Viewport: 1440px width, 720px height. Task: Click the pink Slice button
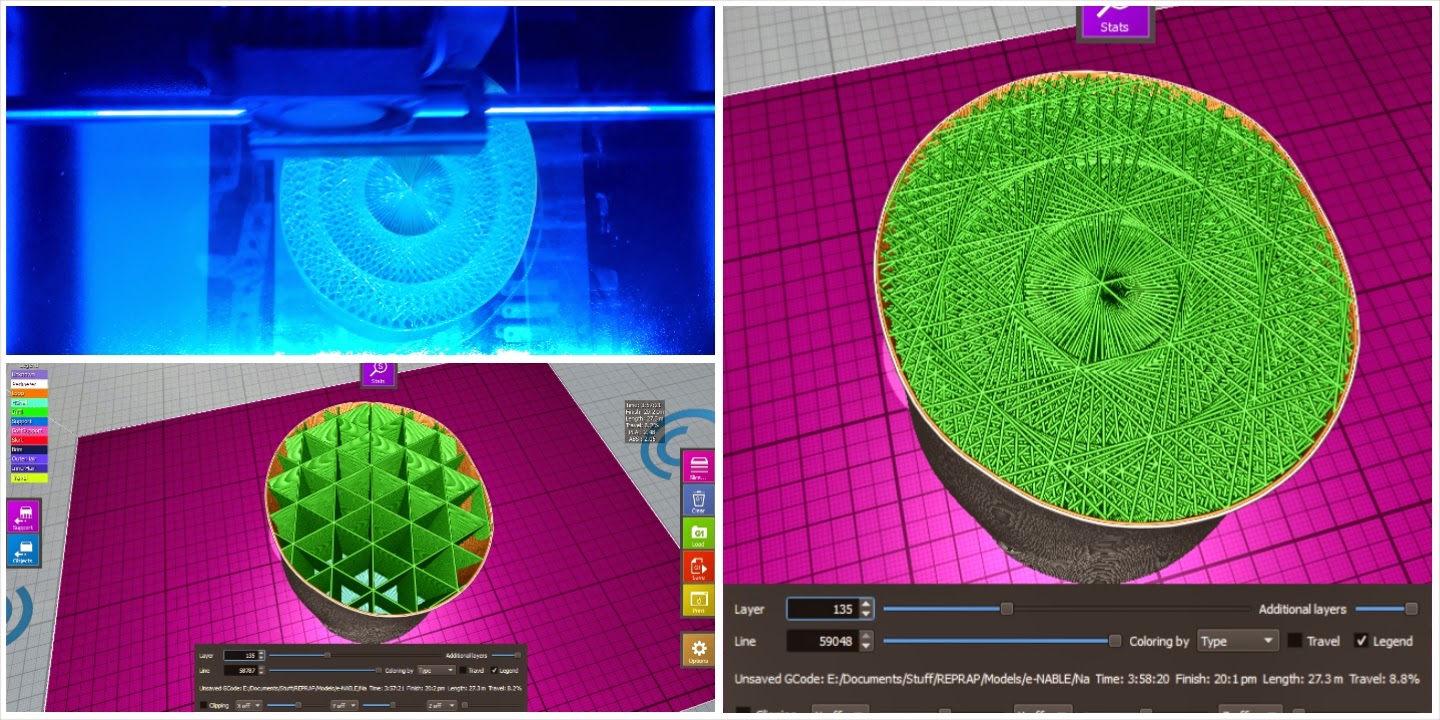pyautogui.click(x=698, y=468)
